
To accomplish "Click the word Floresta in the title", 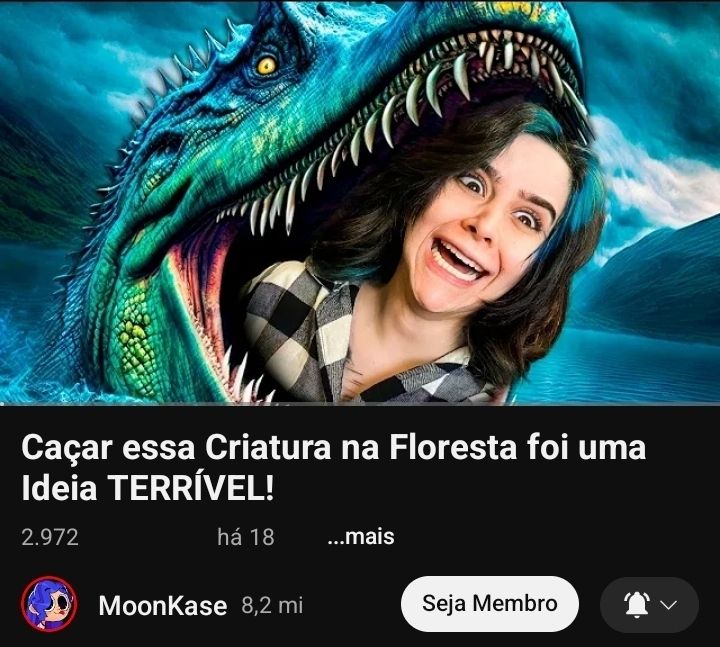I will [453, 447].
